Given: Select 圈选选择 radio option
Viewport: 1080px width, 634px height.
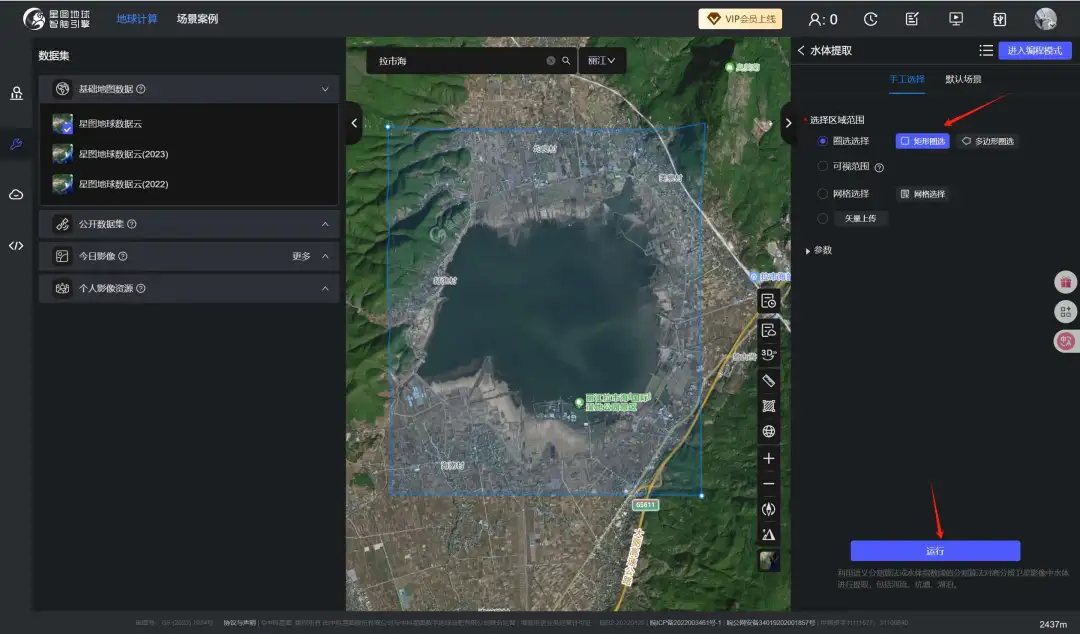Looking at the screenshot, I should point(822,141).
